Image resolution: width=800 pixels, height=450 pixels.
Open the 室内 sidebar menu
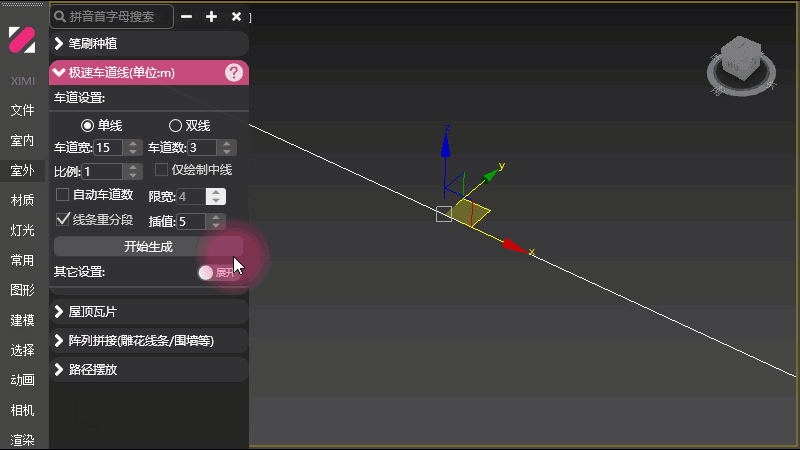point(22,140)
